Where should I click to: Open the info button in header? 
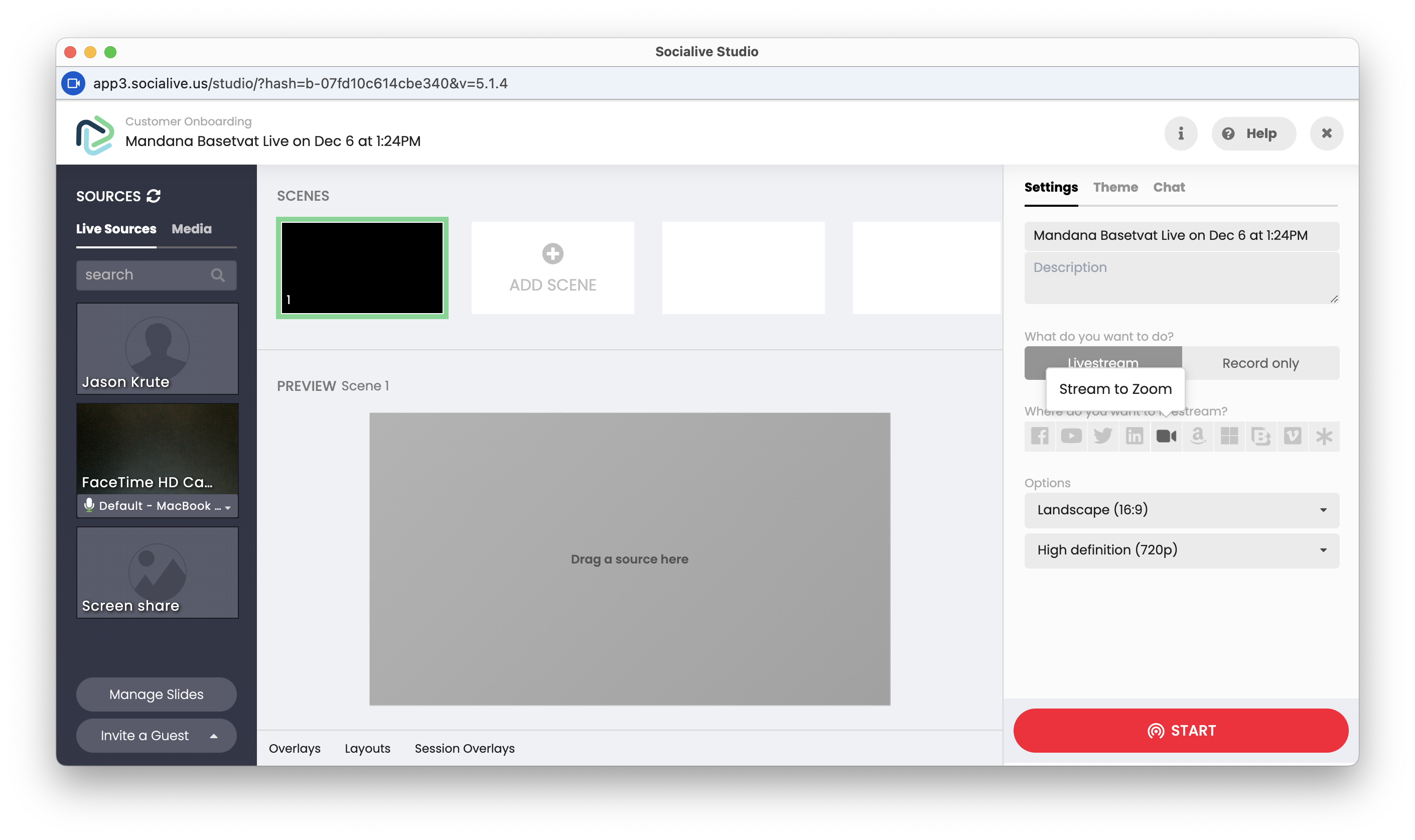click(x=1181, y=133)
